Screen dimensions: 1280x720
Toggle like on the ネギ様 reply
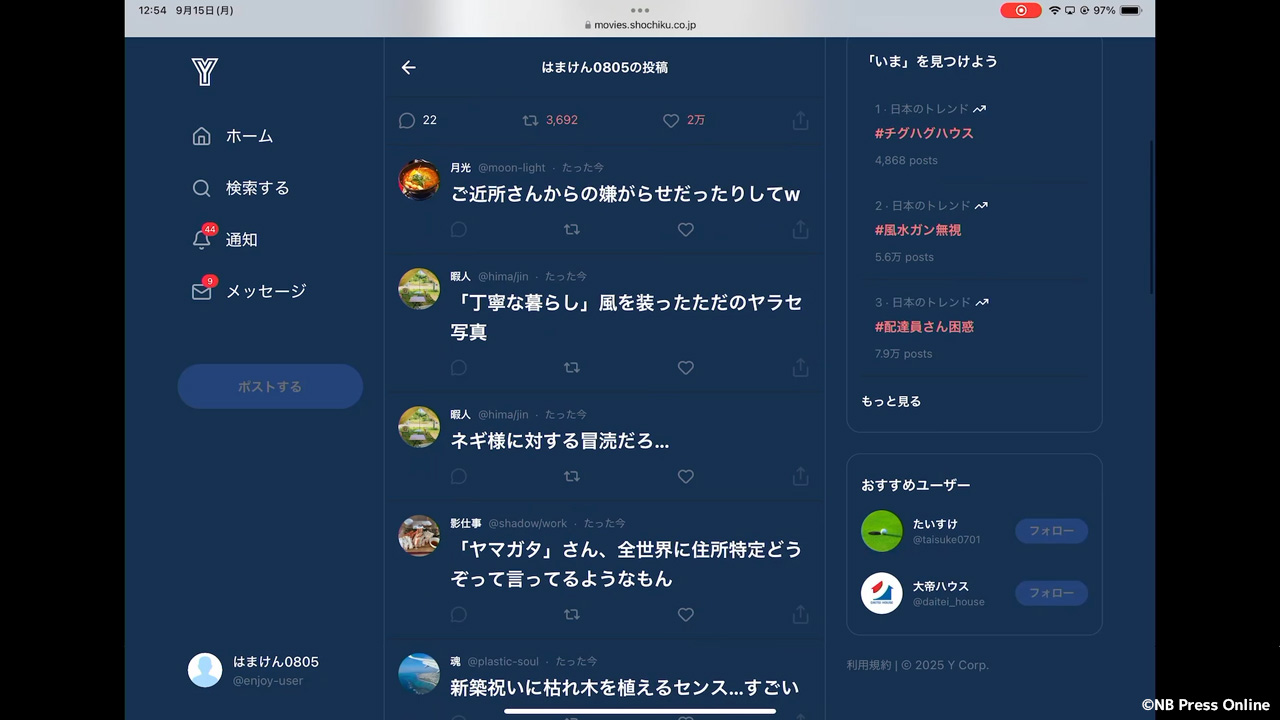click(685, 477)
